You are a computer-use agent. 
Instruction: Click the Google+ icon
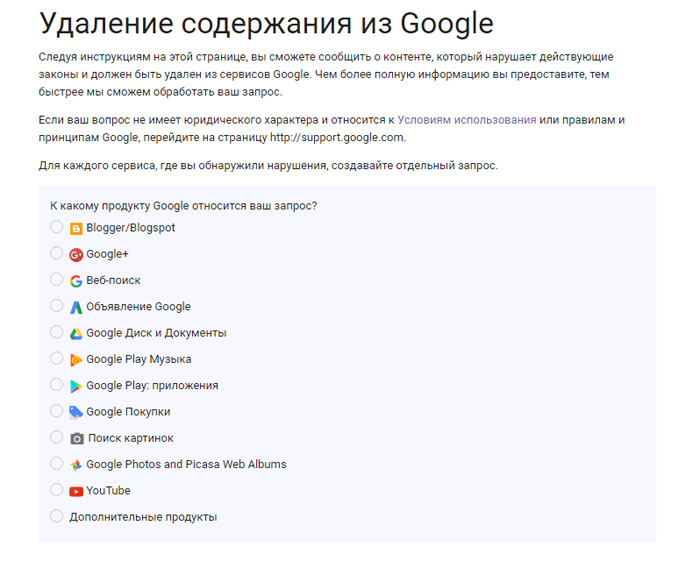click(76, 254)
